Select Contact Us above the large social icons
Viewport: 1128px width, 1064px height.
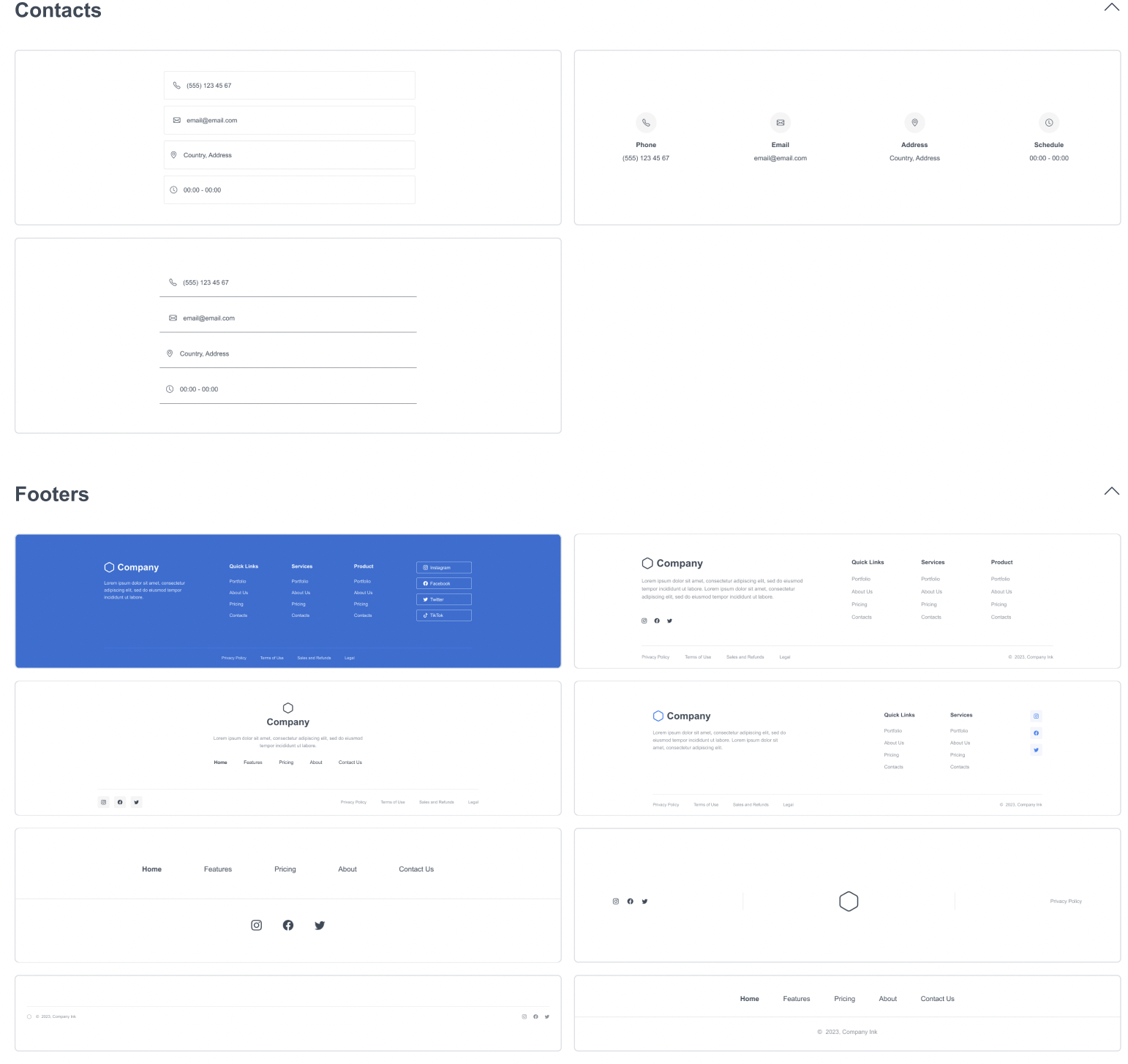tap(416, 869)
